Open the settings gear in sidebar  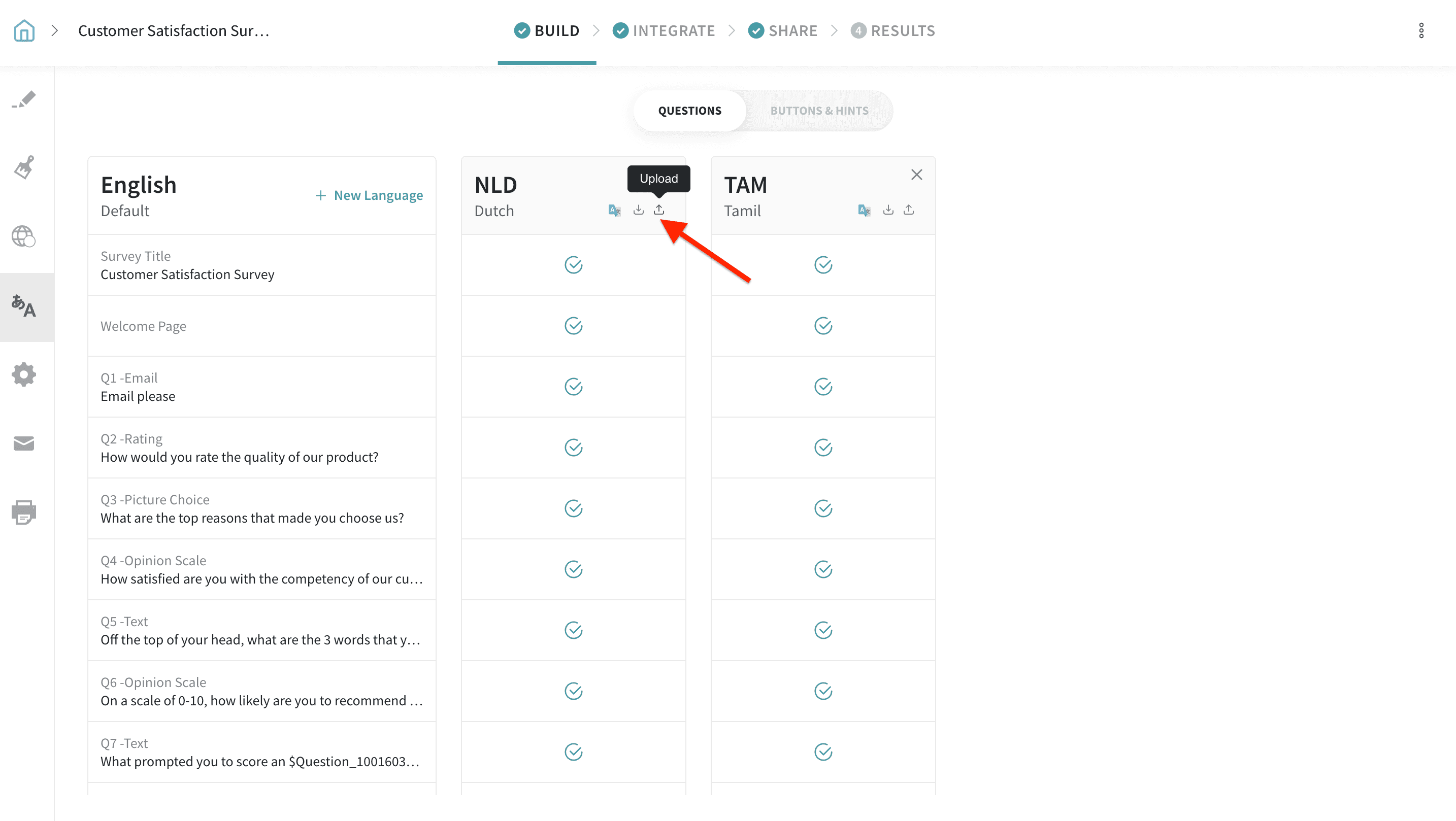tap(24, 374)
